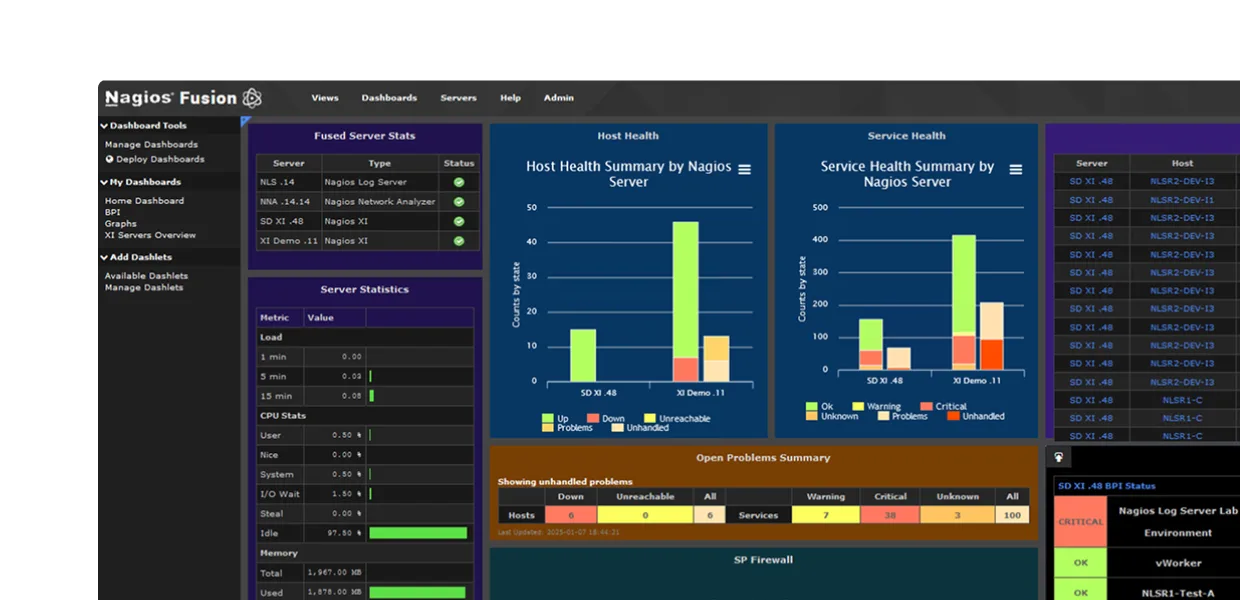Open Manage Dashboards
The height and width of the screenshot is (600, 1240).
click(151, 144)
